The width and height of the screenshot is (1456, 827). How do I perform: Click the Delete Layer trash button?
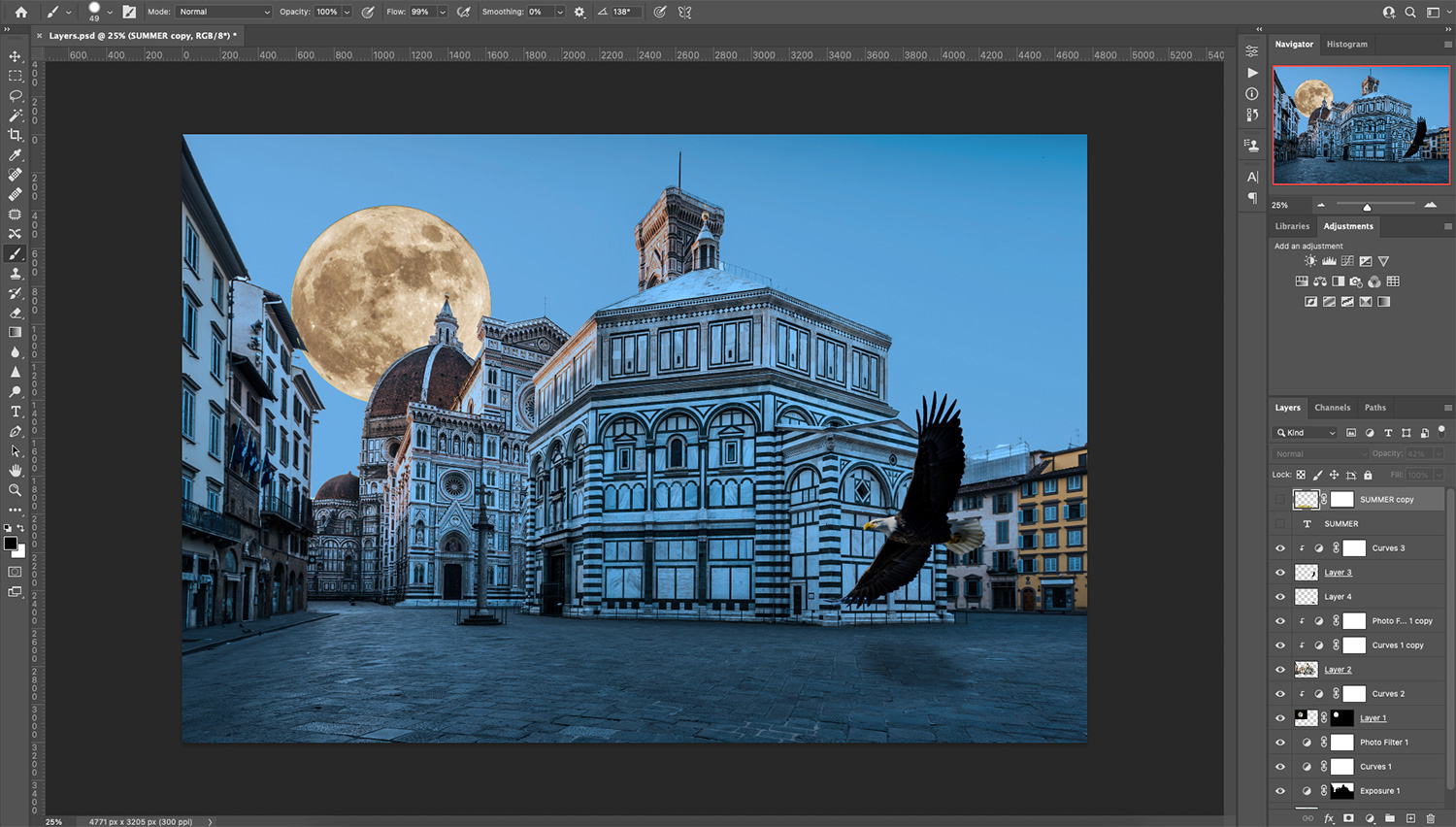point(1430,818)
